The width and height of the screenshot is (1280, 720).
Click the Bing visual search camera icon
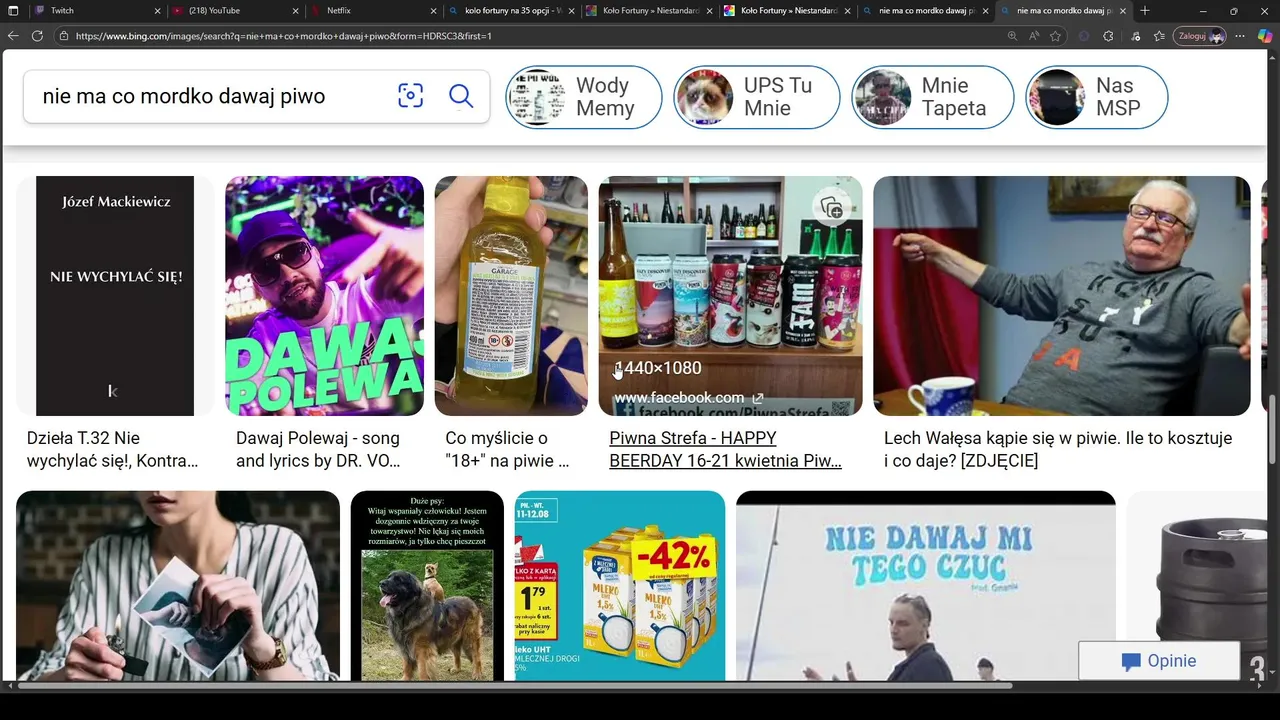[410, 96]
